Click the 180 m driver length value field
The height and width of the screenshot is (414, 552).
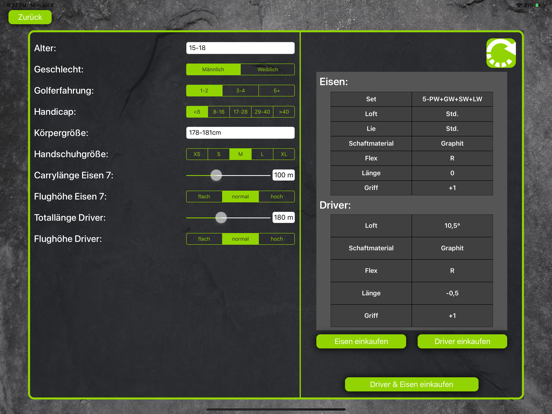coord(283,217)
